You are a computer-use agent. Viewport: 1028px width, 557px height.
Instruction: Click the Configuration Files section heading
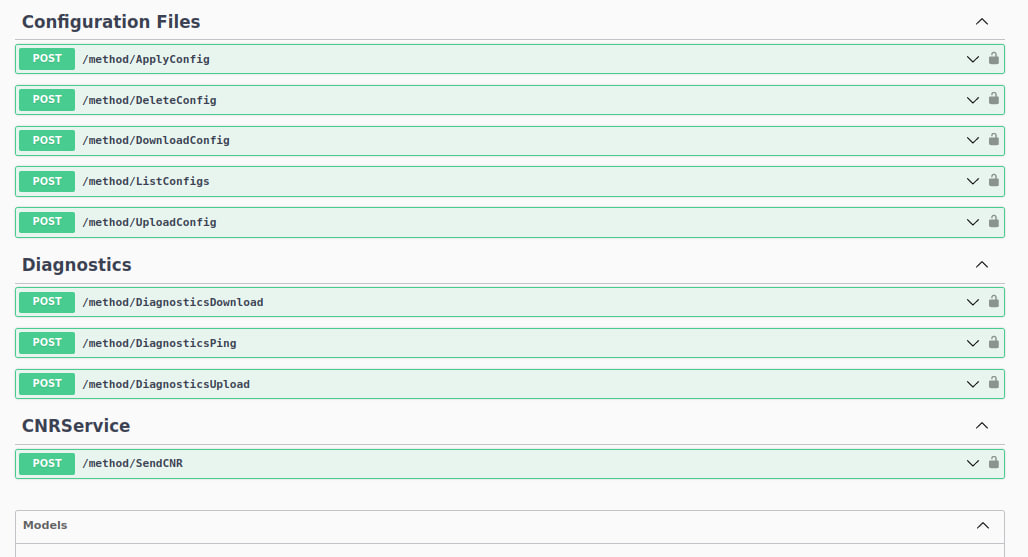pos(111,22)
